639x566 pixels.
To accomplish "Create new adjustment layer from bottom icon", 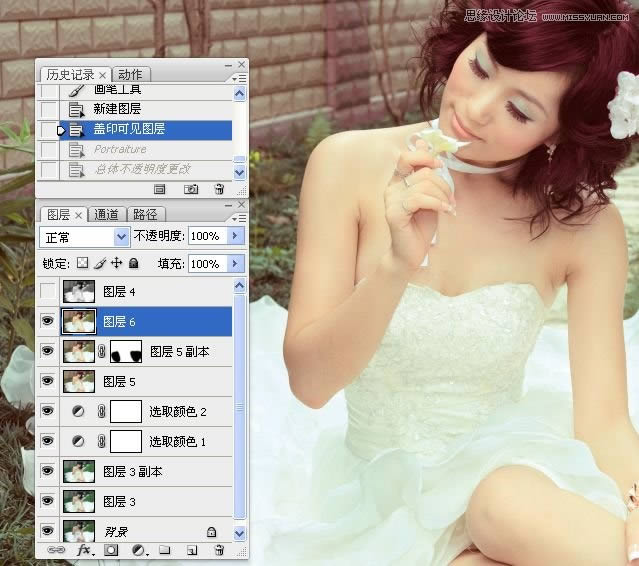I will click(x=138, y=550).
